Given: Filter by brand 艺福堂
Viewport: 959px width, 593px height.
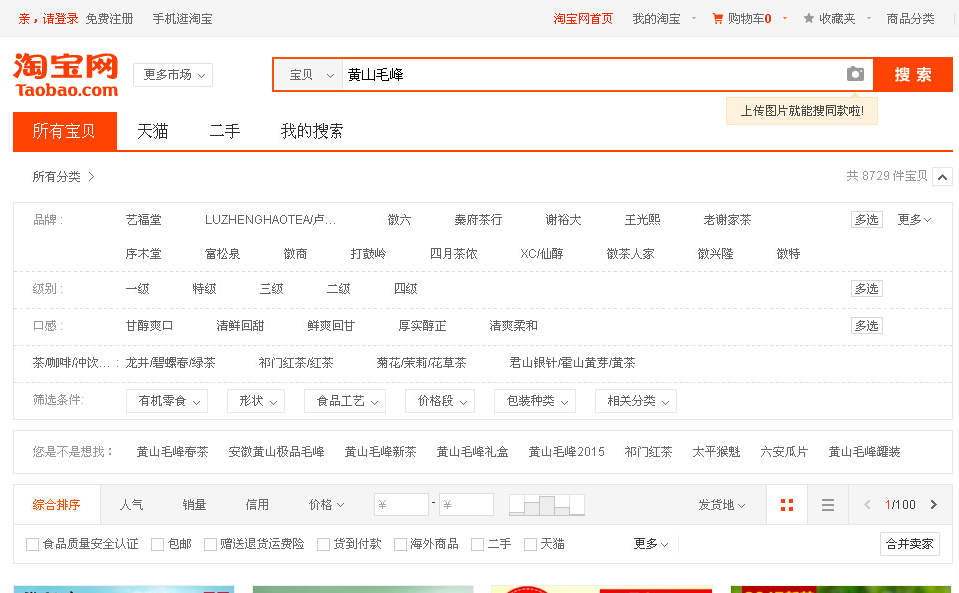Looking at the screenshot, I should 144,219.
